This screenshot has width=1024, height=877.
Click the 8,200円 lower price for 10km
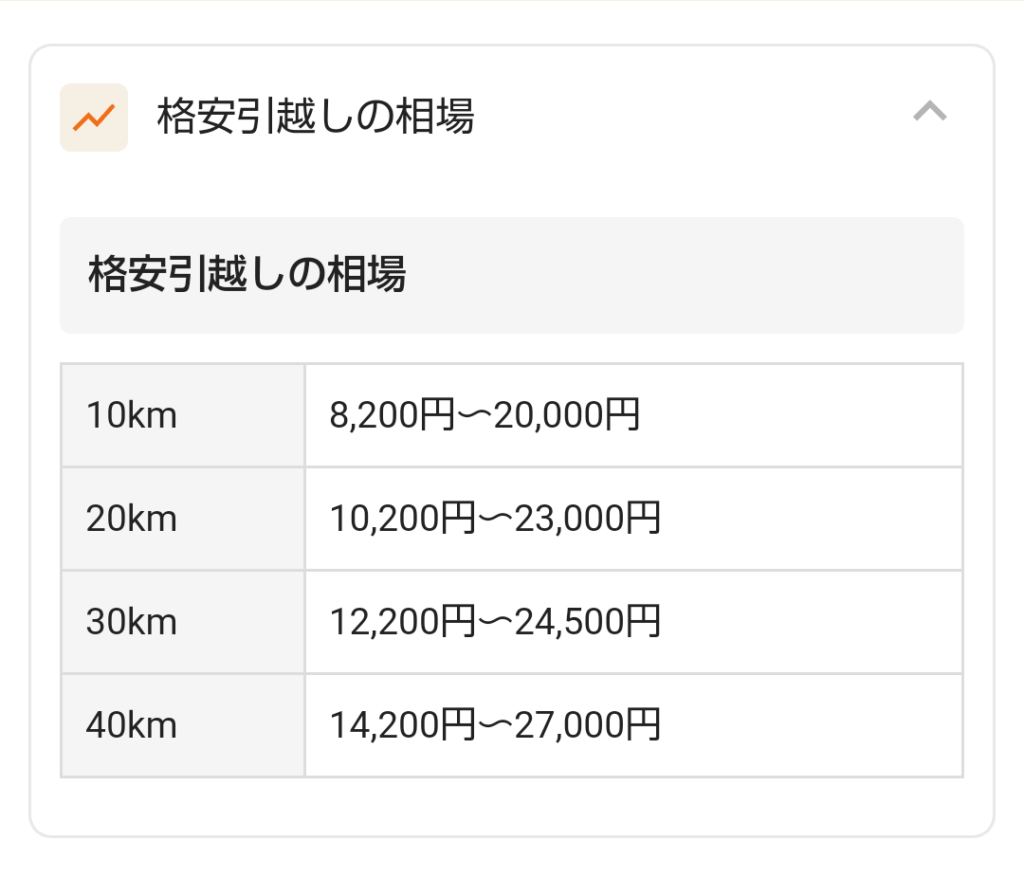[392, 415]
